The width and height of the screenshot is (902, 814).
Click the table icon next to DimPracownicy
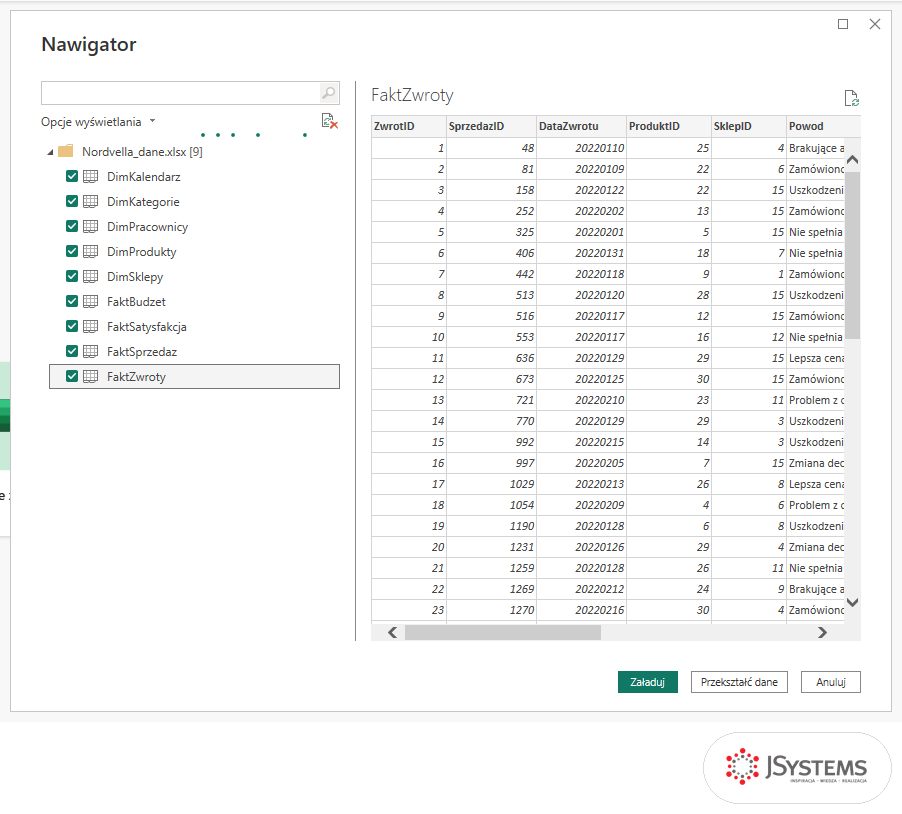(x=90, y=227)
